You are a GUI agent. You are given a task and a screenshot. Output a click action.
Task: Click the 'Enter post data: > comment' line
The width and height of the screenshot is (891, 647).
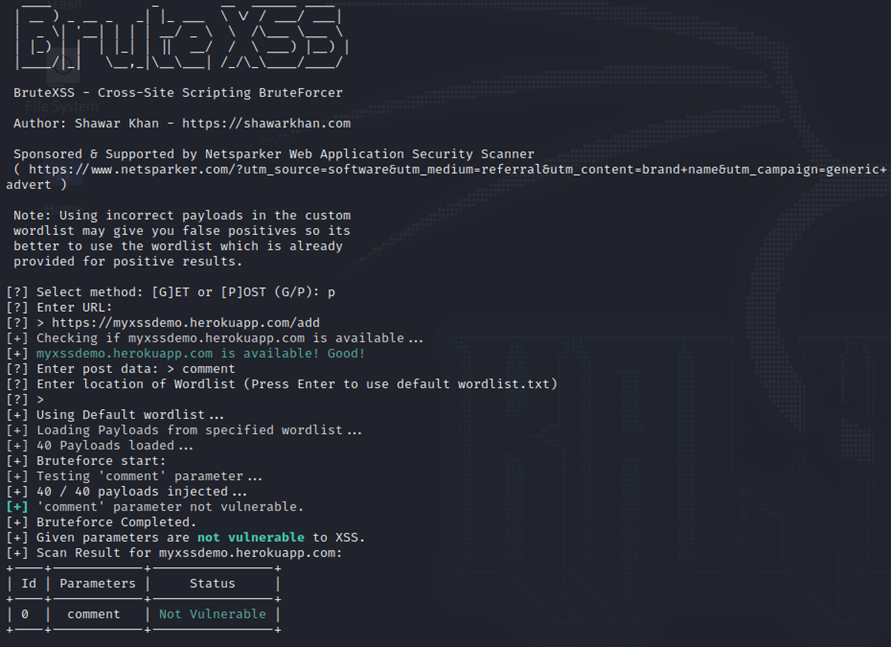coord(120,369)
